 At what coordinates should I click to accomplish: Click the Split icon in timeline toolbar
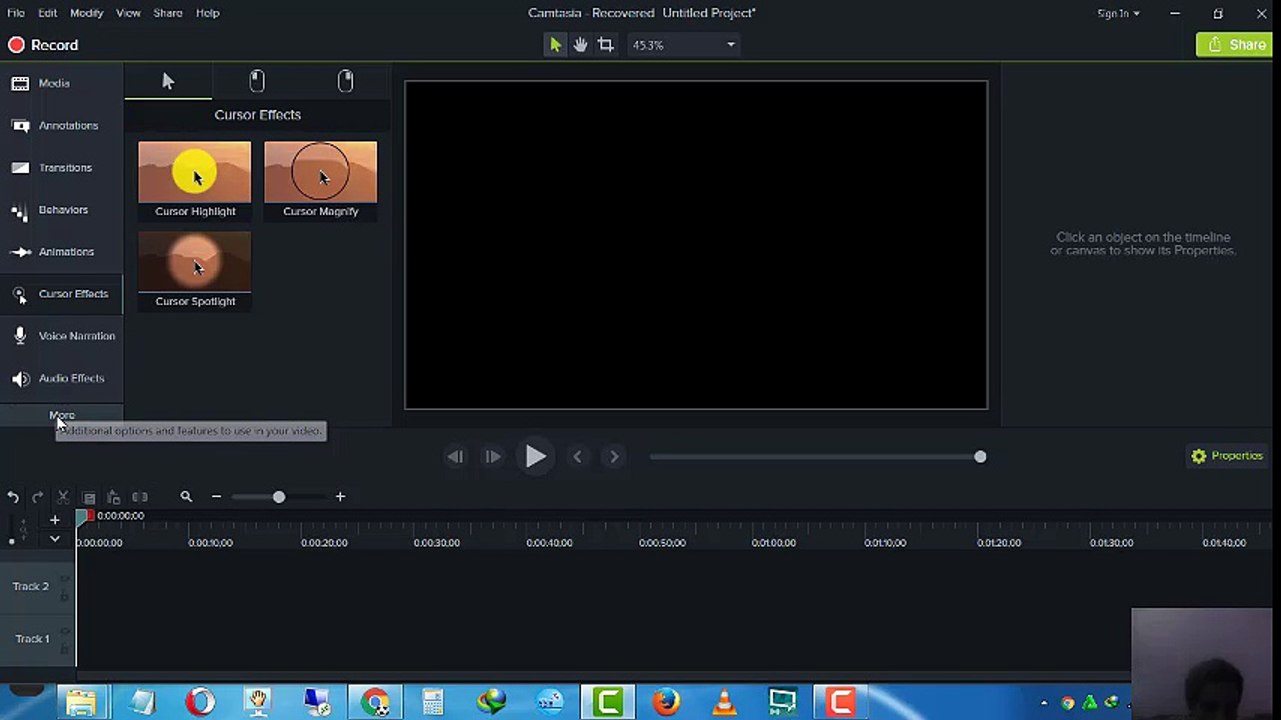tap(140, 497)
